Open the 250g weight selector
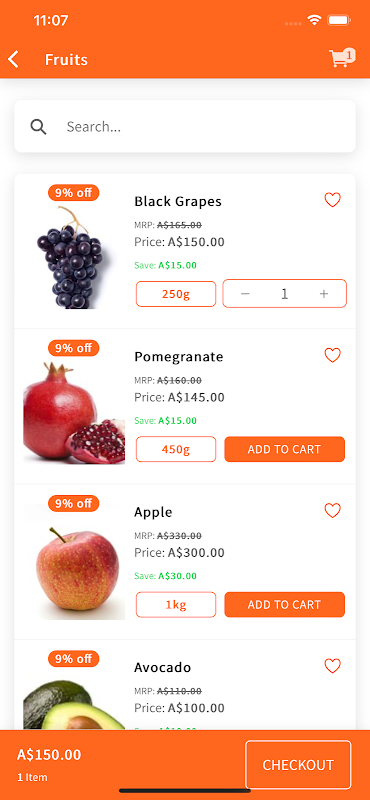Image resolution: width=370 pixels, height=800 pixels. click(x=176, y=294)
